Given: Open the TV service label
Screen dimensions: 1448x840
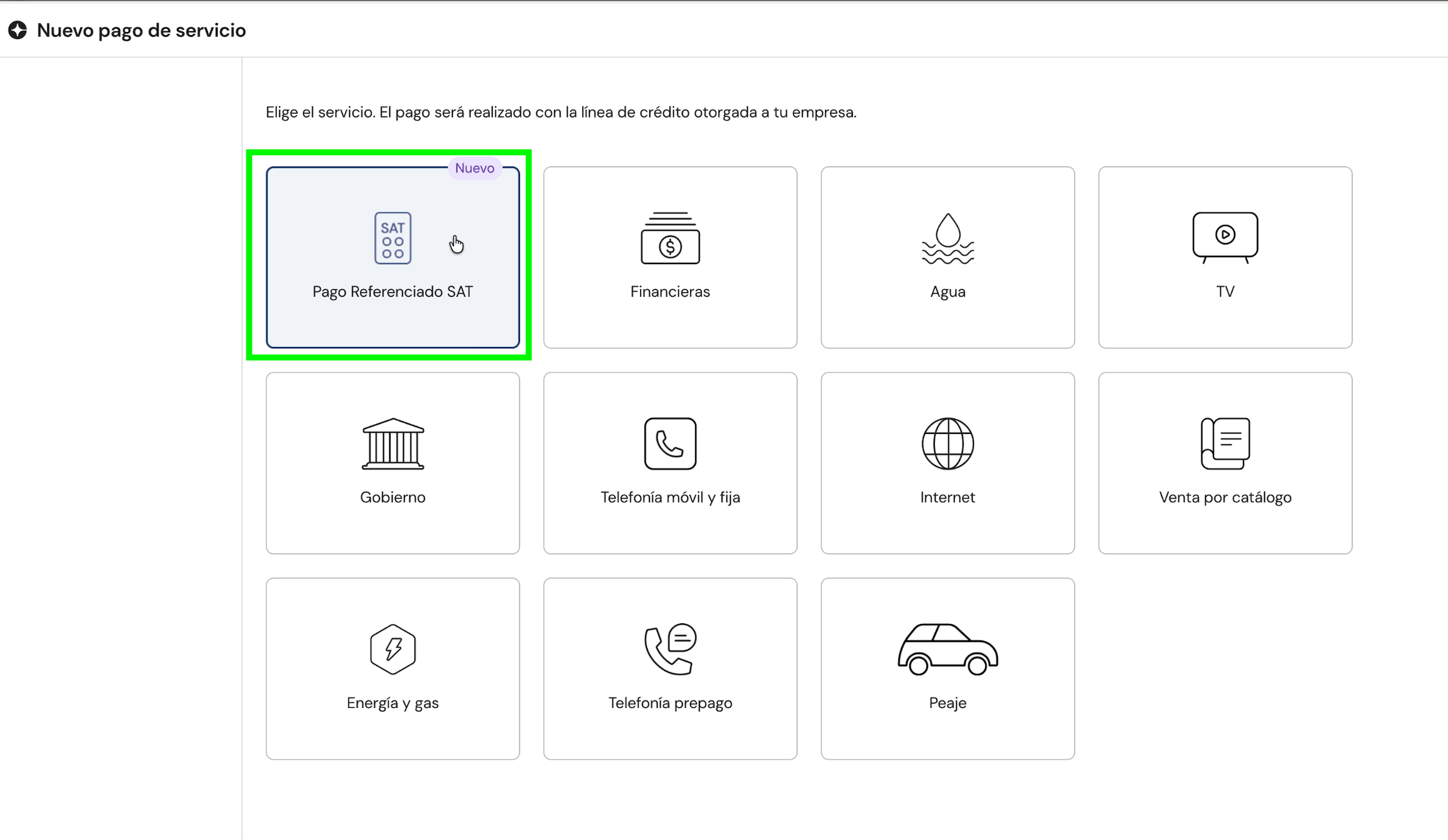Looking at the screenshot, I should 1225,292.
